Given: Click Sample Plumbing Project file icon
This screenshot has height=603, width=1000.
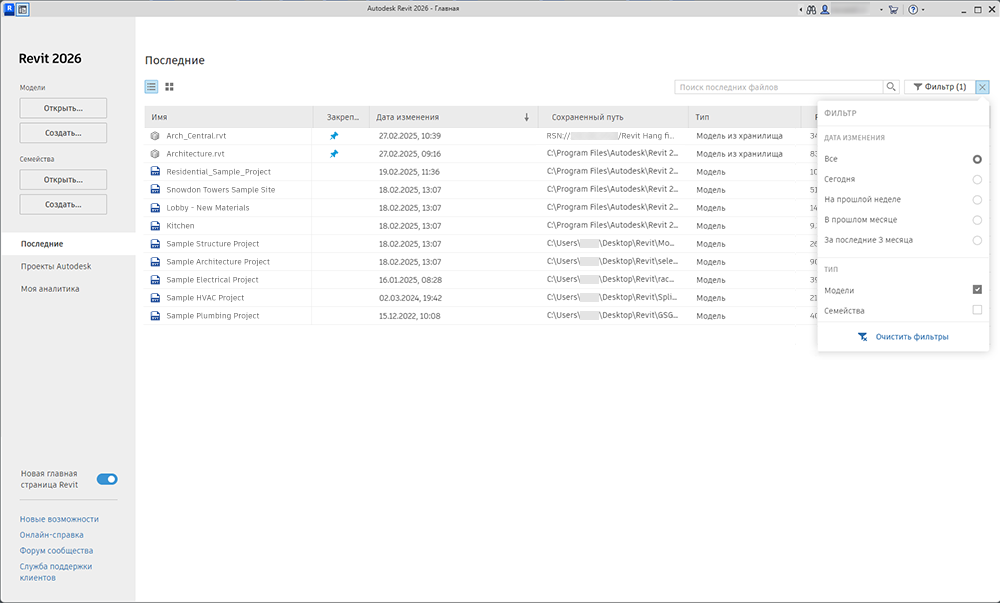Looking at the screenshot, I should 154,316.
